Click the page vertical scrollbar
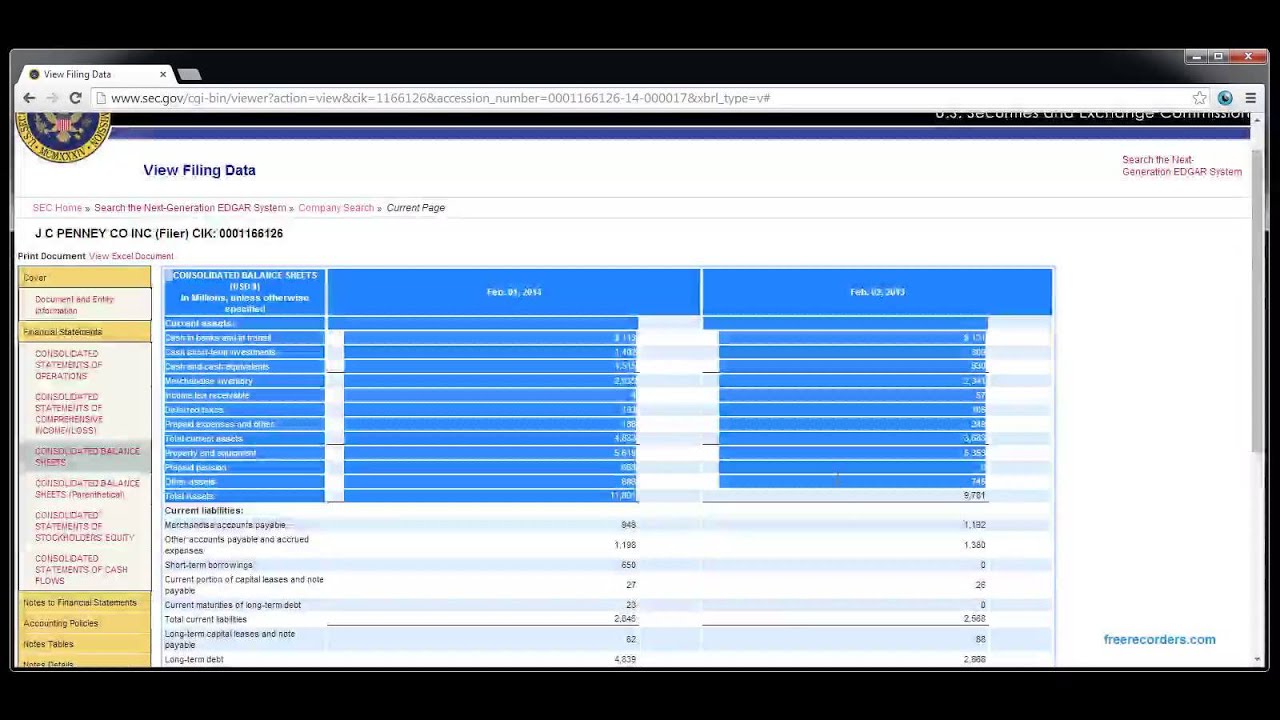1280x720 pixels. [1257, 300]
